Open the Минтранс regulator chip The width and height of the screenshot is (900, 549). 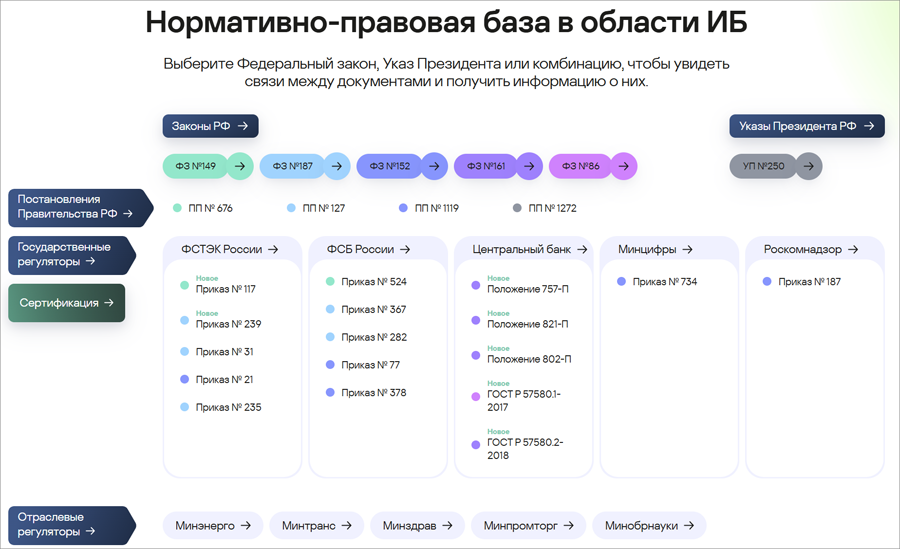(x=317, y=525)
